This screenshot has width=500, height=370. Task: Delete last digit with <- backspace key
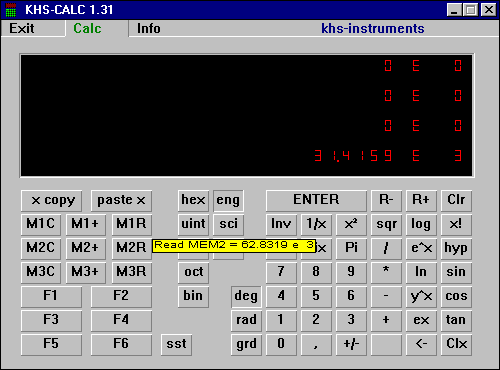point(421,344)
